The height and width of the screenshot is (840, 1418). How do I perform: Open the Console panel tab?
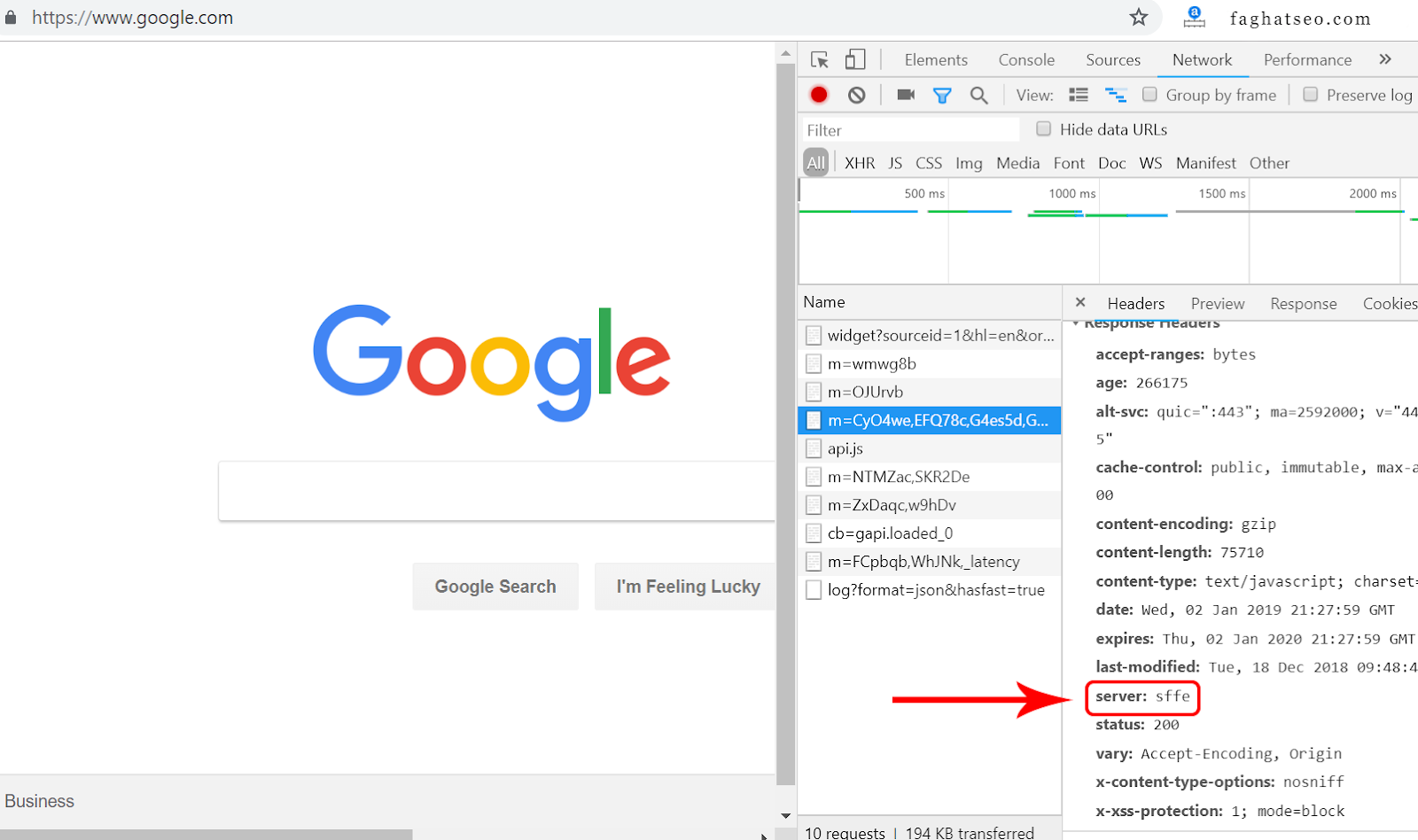point(1026,59)
